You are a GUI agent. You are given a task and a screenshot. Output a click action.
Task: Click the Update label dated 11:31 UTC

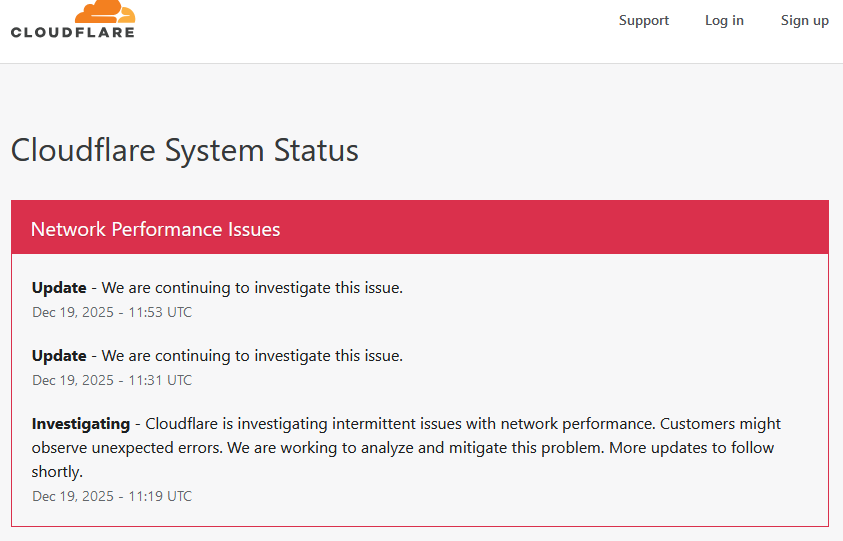point(59,355)
